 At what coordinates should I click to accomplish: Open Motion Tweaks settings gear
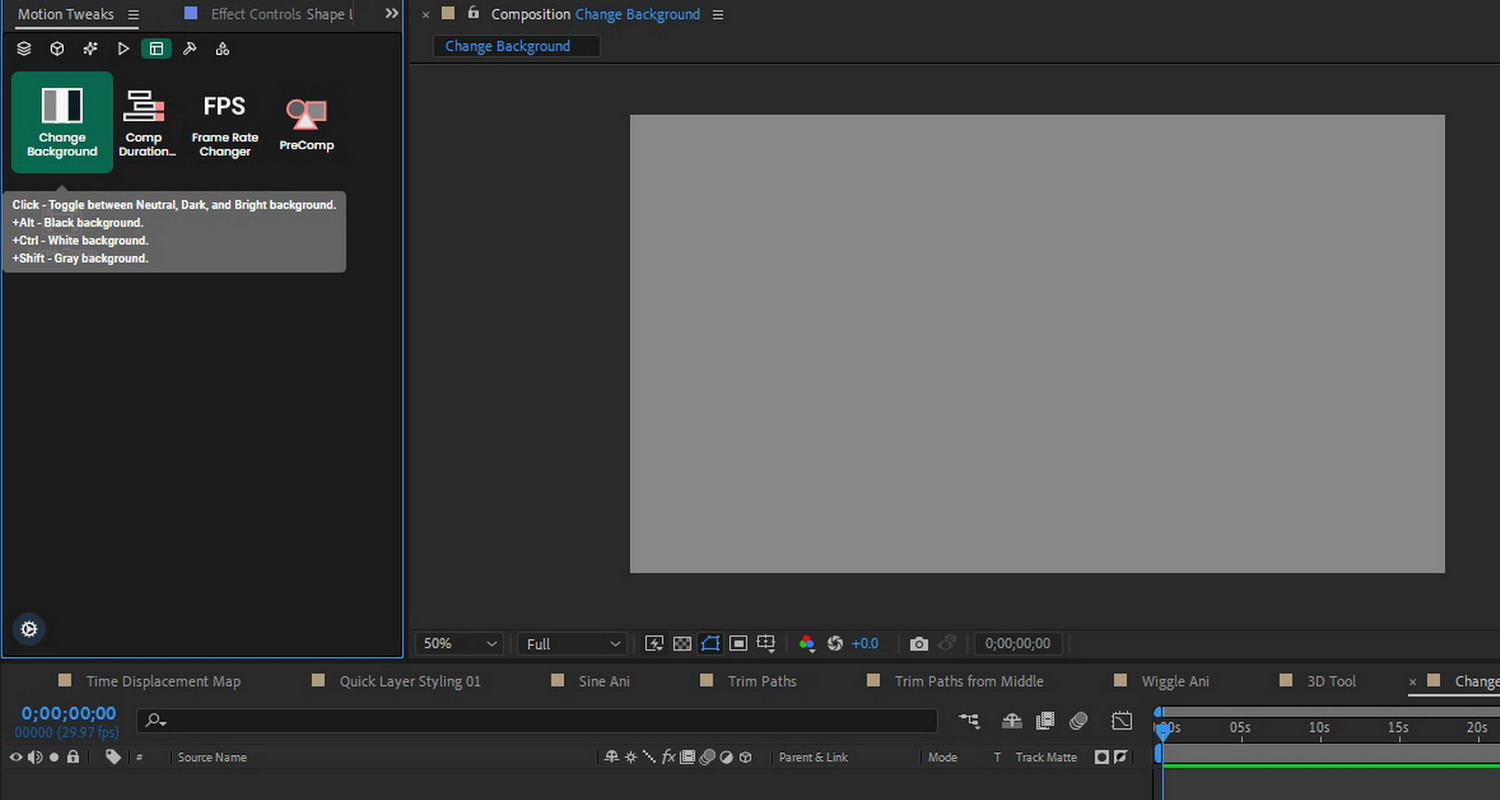click(29, 629)
